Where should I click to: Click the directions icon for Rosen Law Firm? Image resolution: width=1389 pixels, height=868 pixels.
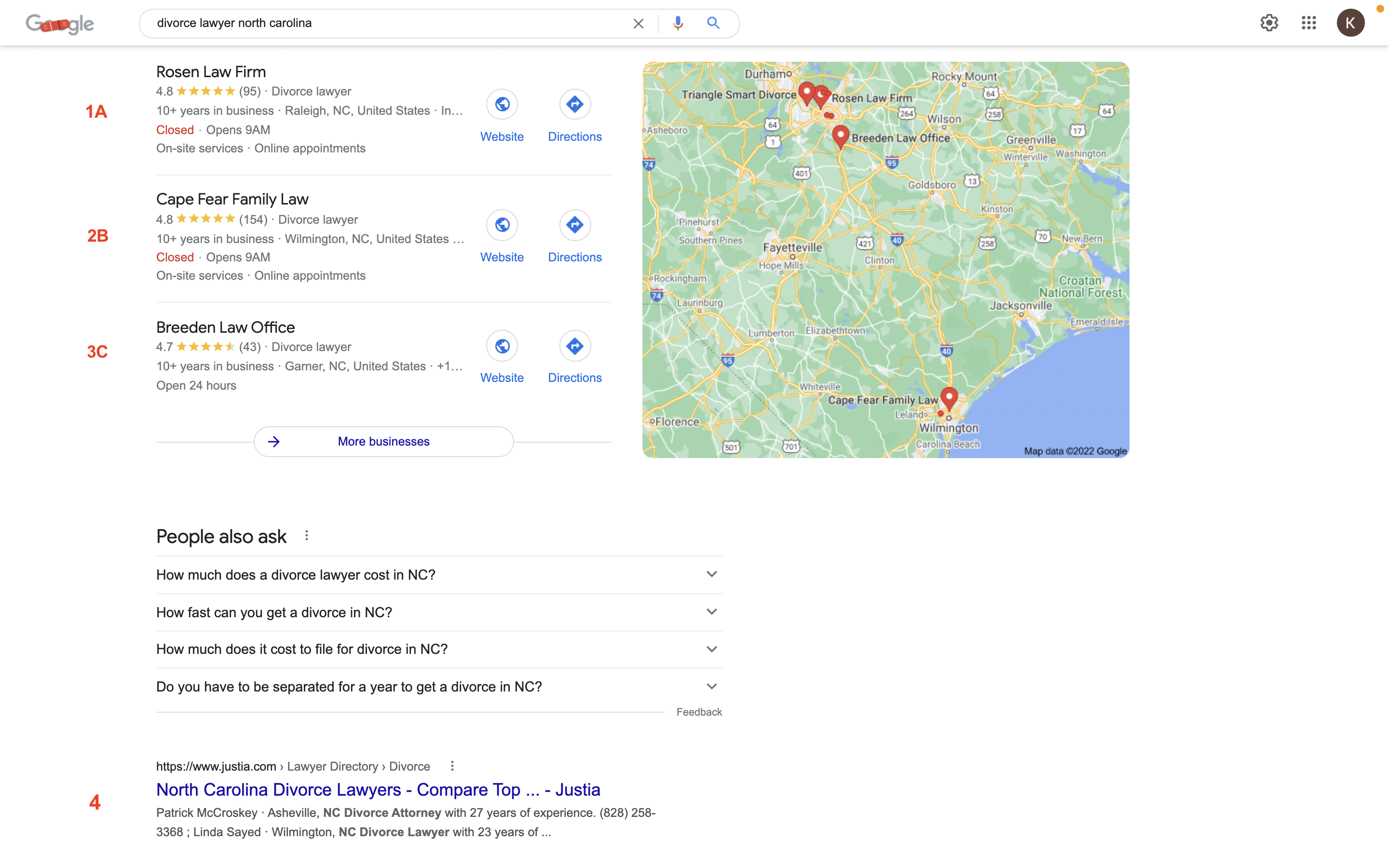(x=574, y=105)
